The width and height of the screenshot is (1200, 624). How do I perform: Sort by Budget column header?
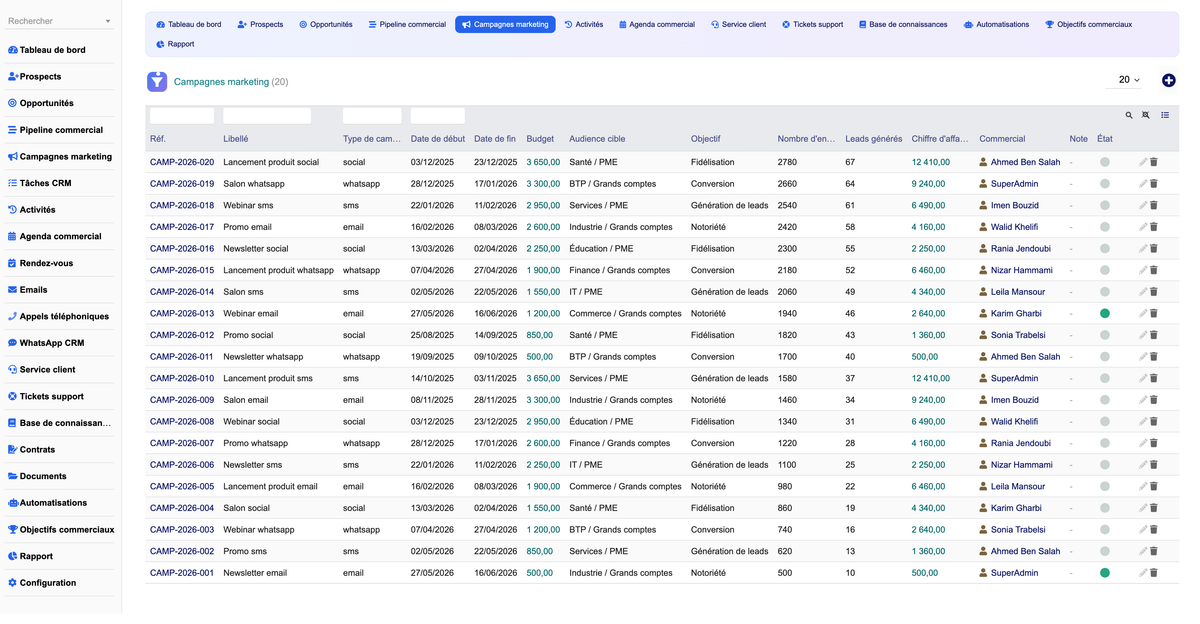coord(540,139)
